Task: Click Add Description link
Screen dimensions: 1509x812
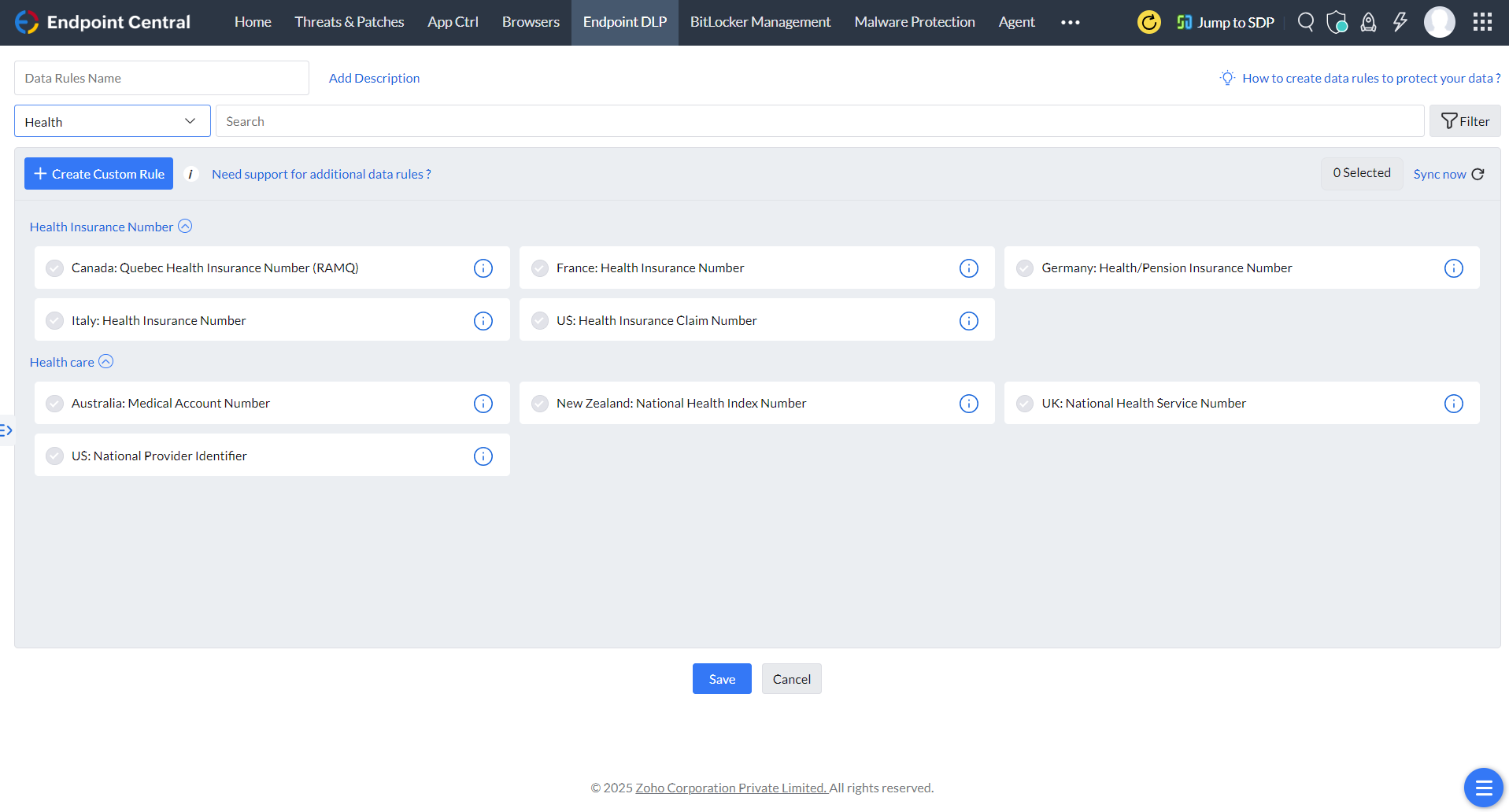Action: click(x=374, y=78)
